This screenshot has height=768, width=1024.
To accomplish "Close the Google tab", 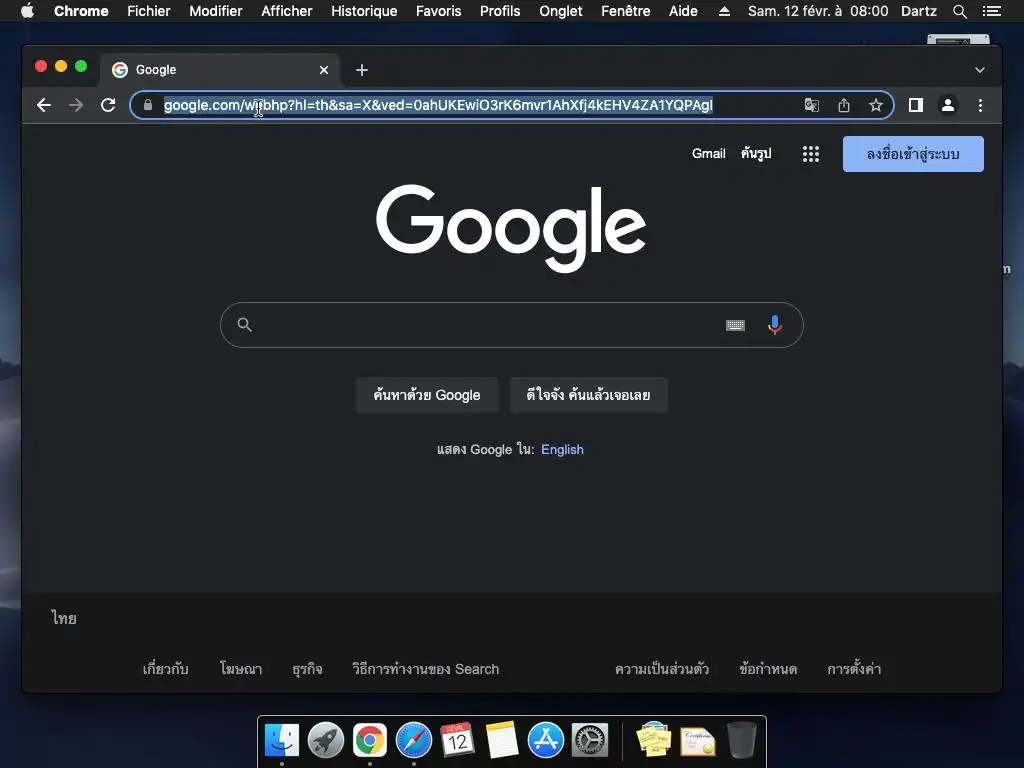I will [324, 70].
